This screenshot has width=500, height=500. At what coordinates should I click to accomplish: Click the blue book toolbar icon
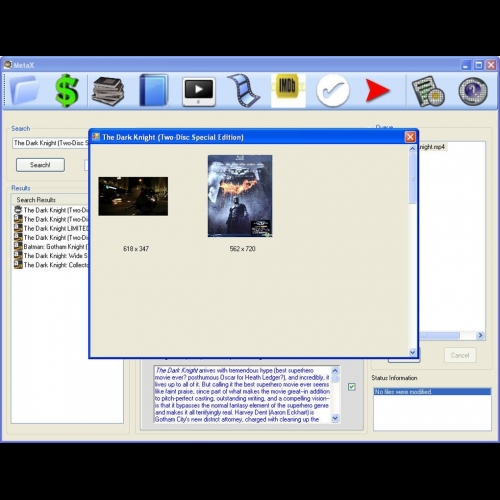click(153, 91)
